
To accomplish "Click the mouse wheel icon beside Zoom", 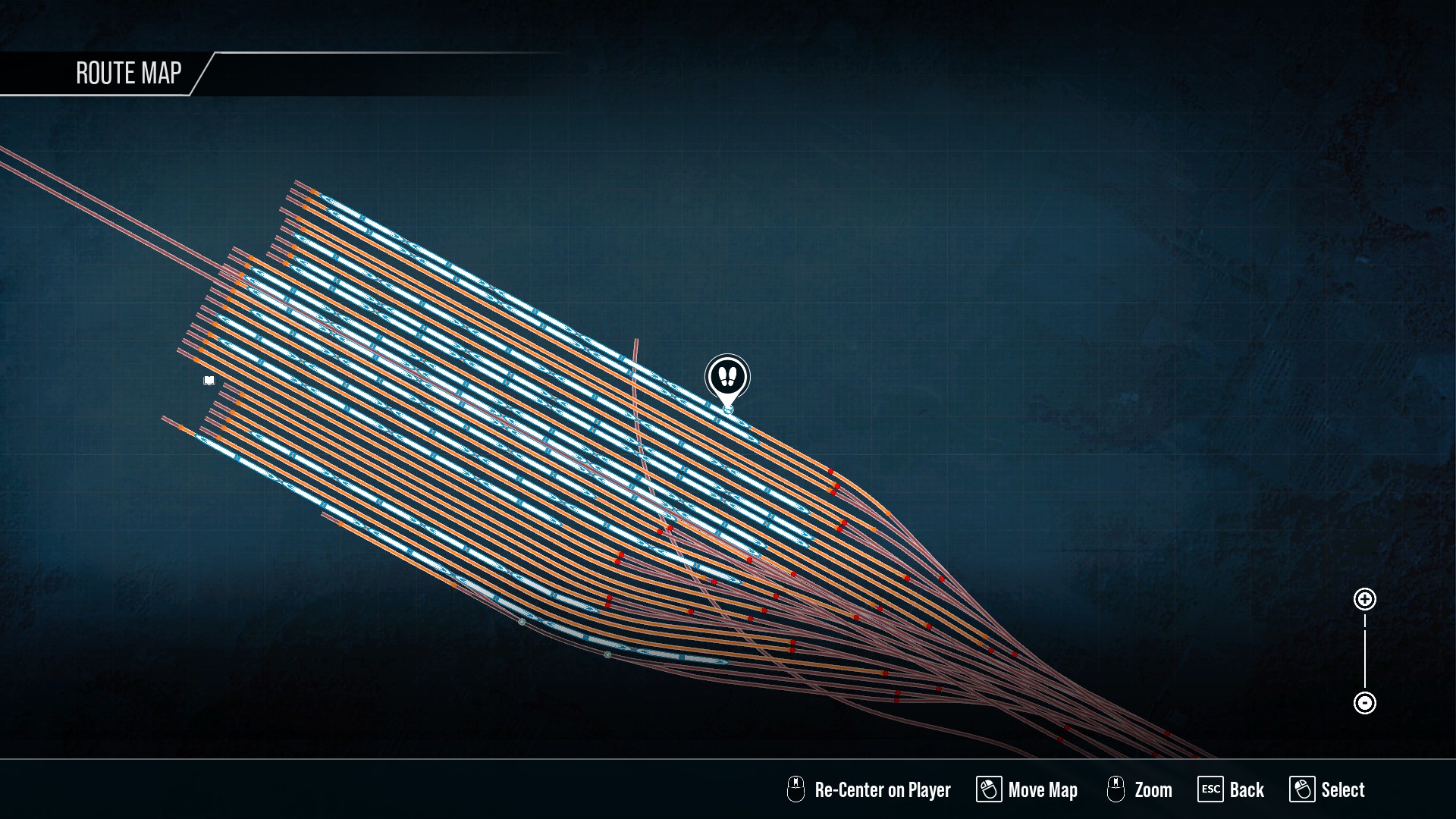I will tap(1116, 789).
